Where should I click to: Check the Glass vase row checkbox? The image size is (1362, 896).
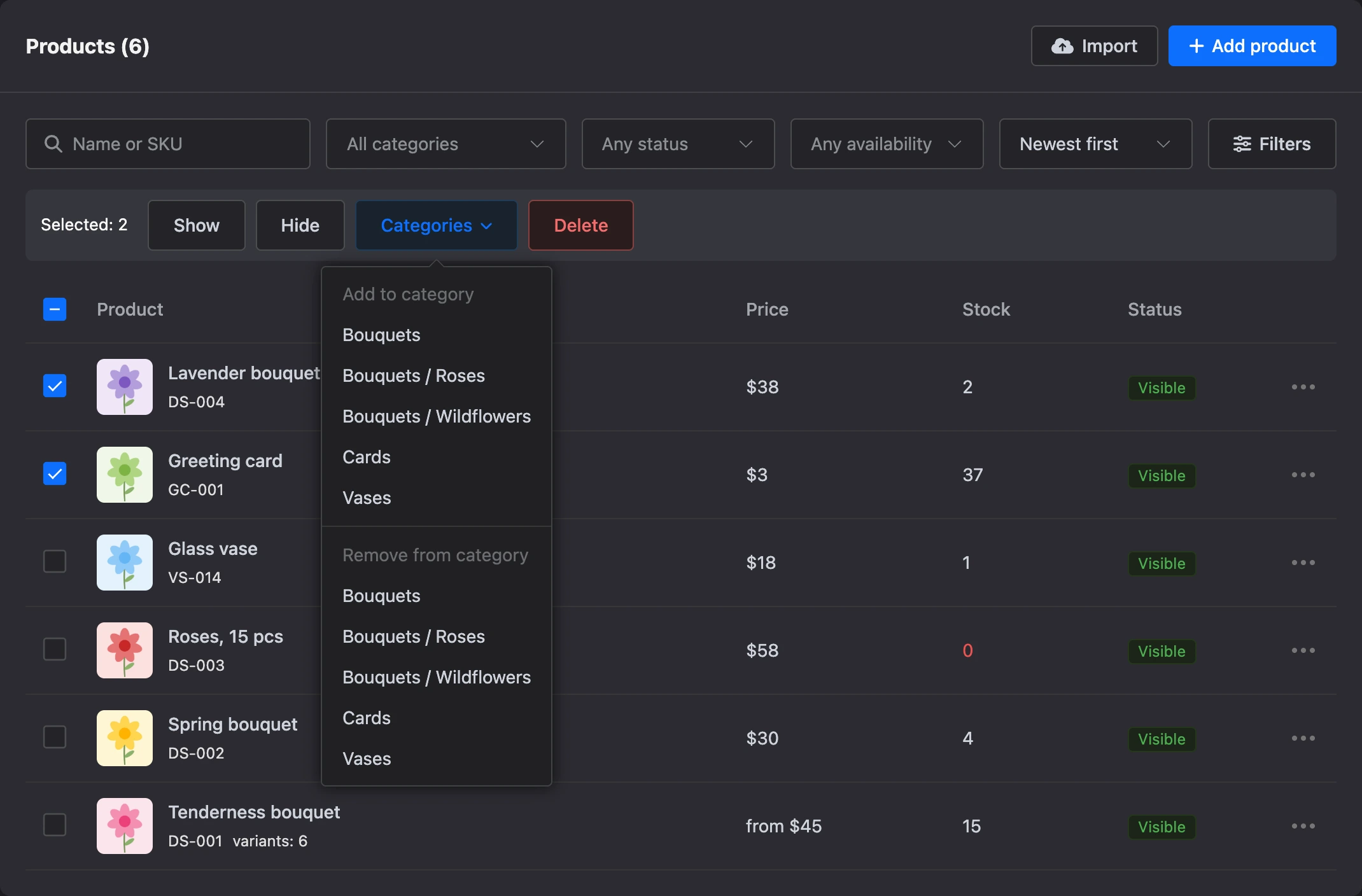[55, 561]
